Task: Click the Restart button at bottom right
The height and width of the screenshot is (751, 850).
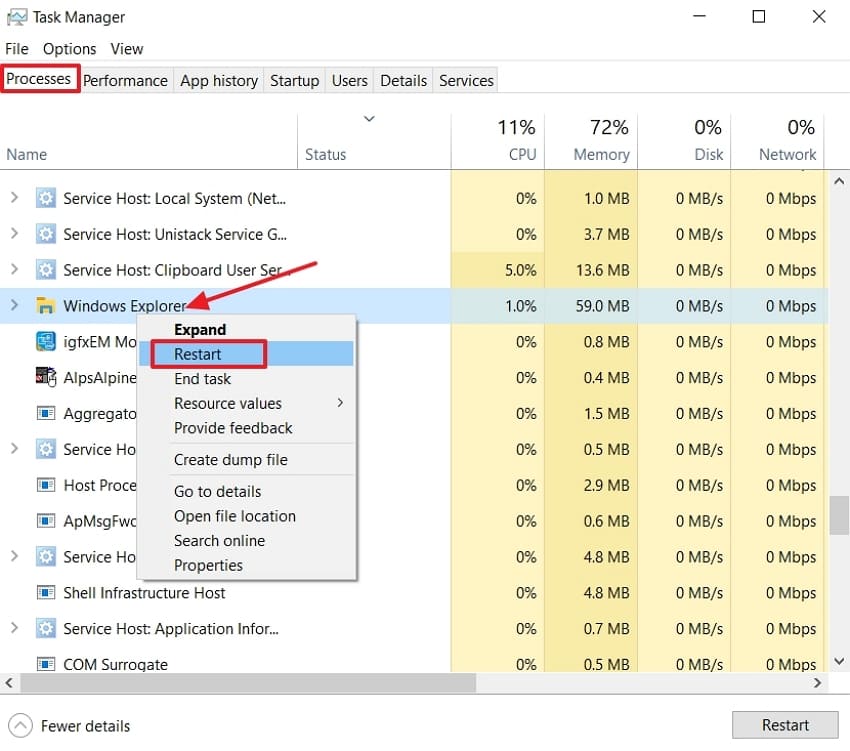Action: pyautogui.click(x=786, y=724)
